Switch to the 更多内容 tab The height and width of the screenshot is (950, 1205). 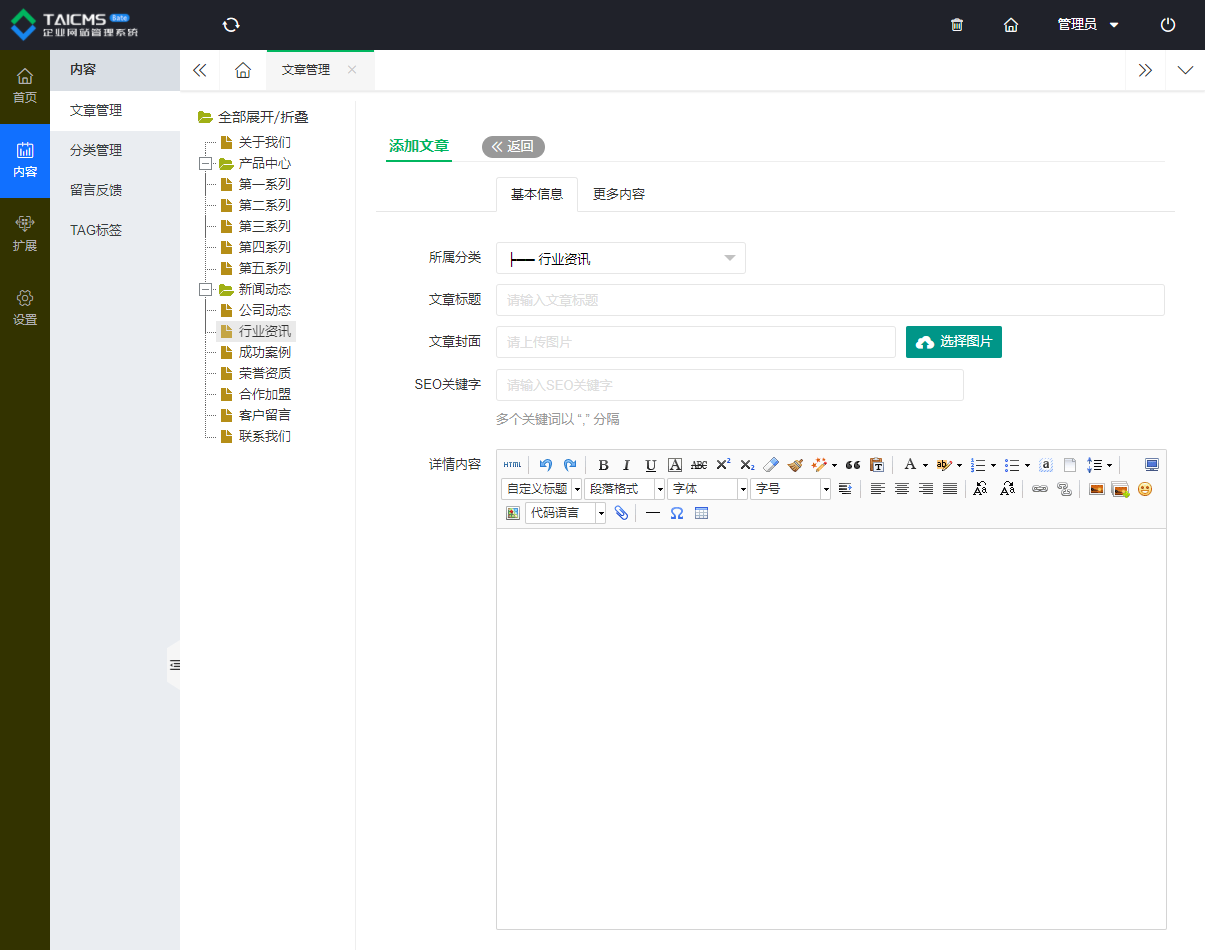click(x=618, y=194)
